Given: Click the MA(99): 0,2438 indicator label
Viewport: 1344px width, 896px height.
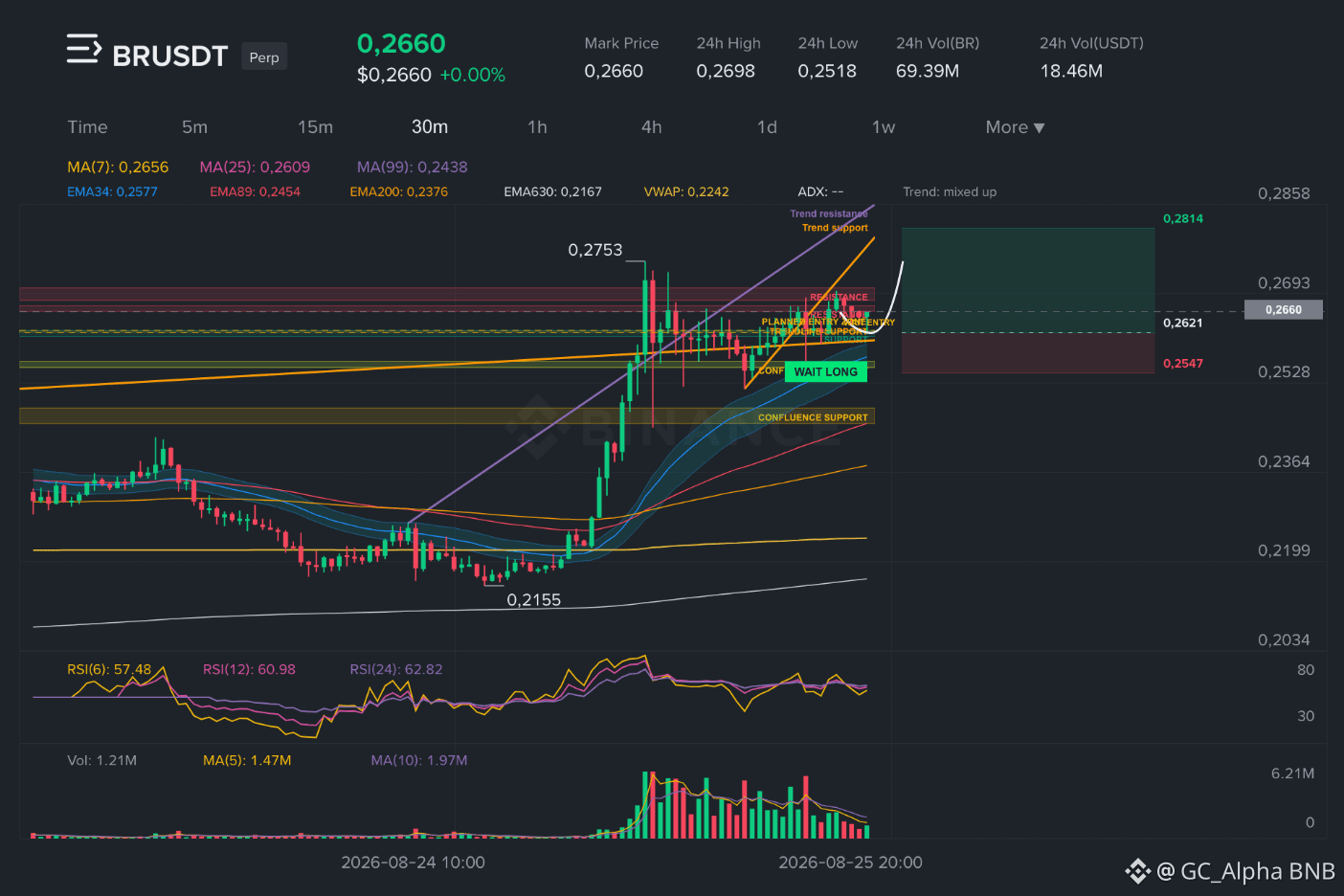Looking at the screenshot, I should [413, 167].
